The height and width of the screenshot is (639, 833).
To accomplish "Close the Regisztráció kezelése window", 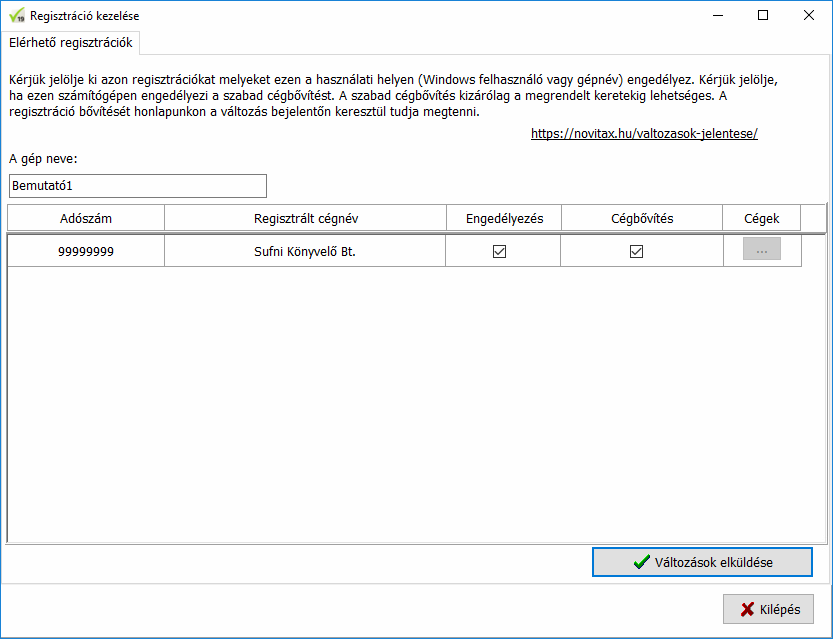I will 809,15.
